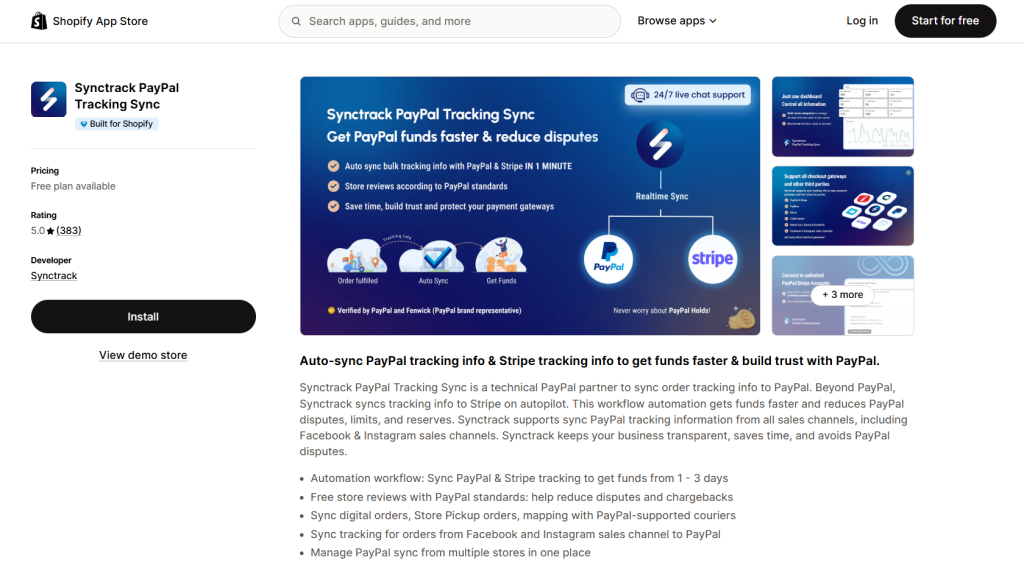Viewport: 1024px width, 574px height.
Task: Click the Manage PayPal sync bullet point
Action: (x=451, y=553)
